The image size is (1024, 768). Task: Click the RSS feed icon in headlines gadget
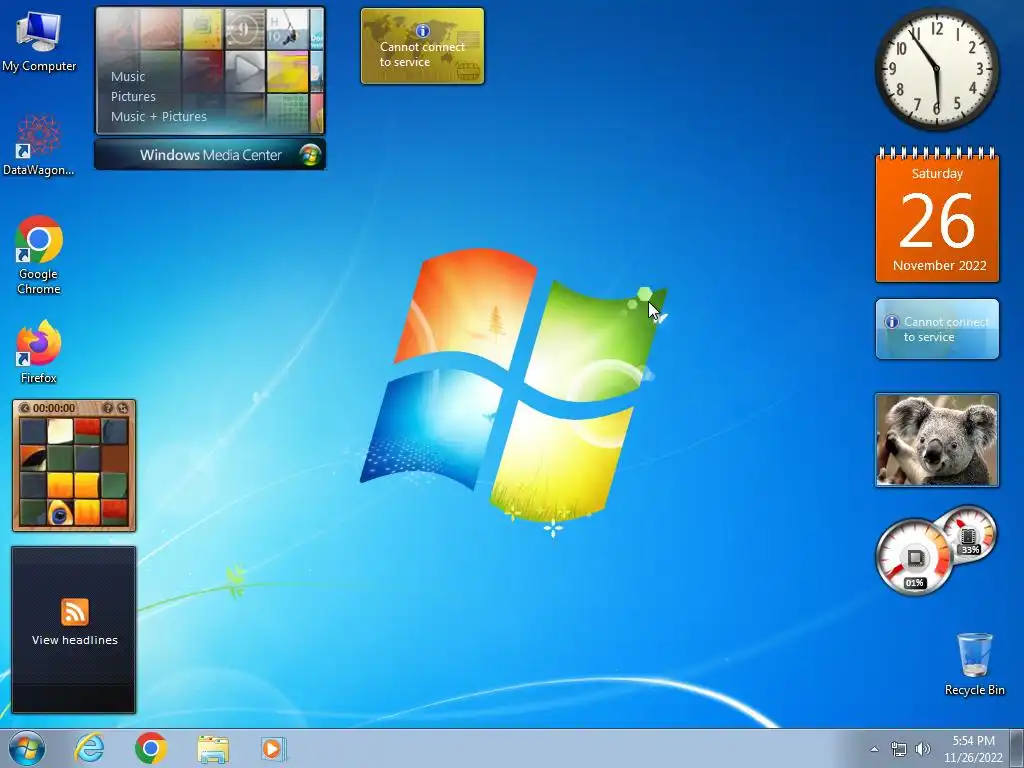click(x=74, y=612)
